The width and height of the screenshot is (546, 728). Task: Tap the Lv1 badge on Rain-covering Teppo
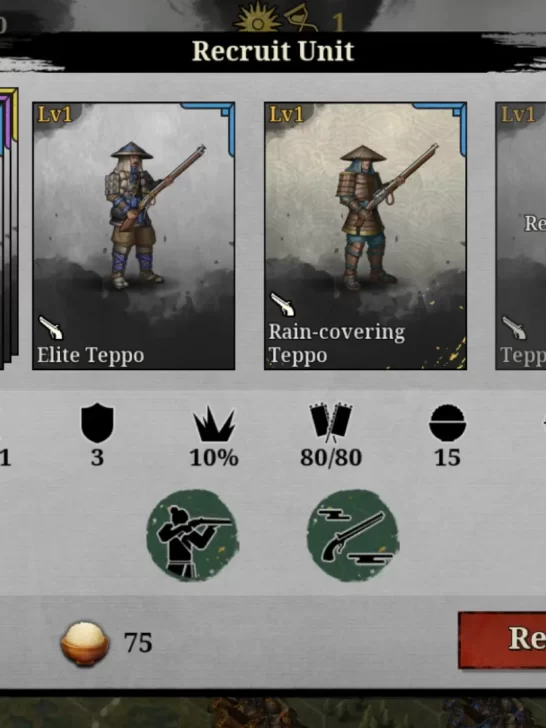286,114
